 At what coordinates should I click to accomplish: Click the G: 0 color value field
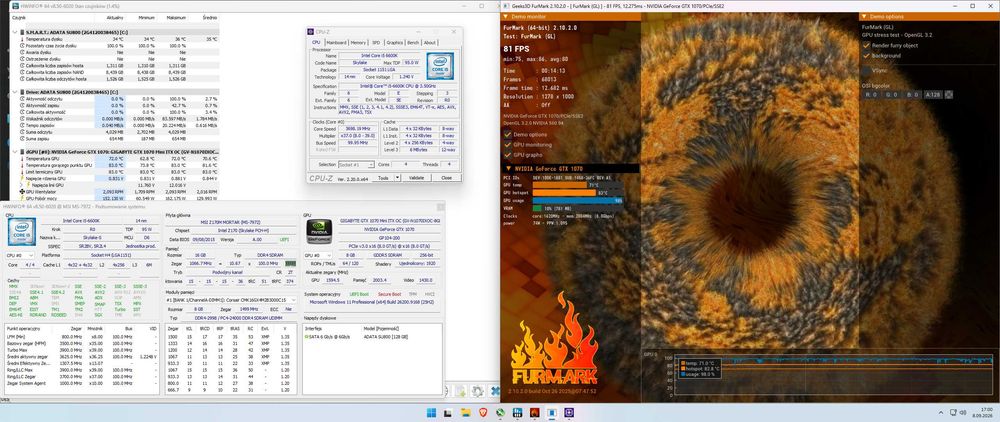click(893, 94)
